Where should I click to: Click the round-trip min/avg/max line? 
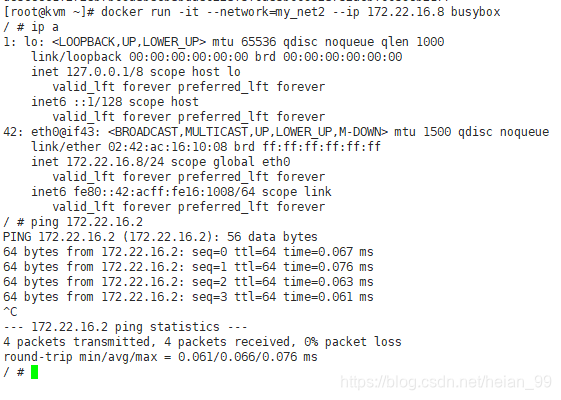tap(160, 357)
